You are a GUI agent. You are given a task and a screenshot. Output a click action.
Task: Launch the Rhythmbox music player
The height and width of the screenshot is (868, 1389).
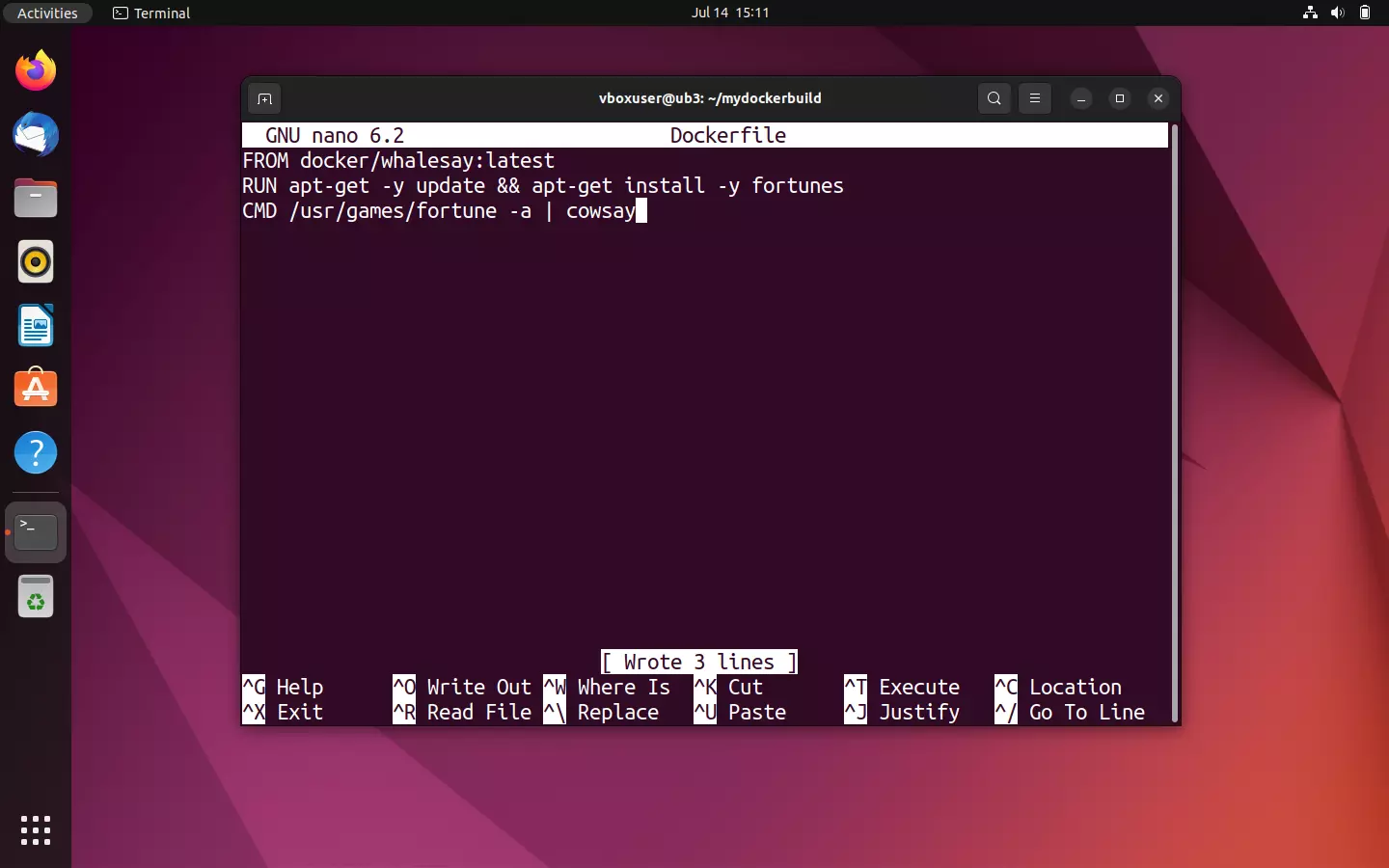(35, 261)
